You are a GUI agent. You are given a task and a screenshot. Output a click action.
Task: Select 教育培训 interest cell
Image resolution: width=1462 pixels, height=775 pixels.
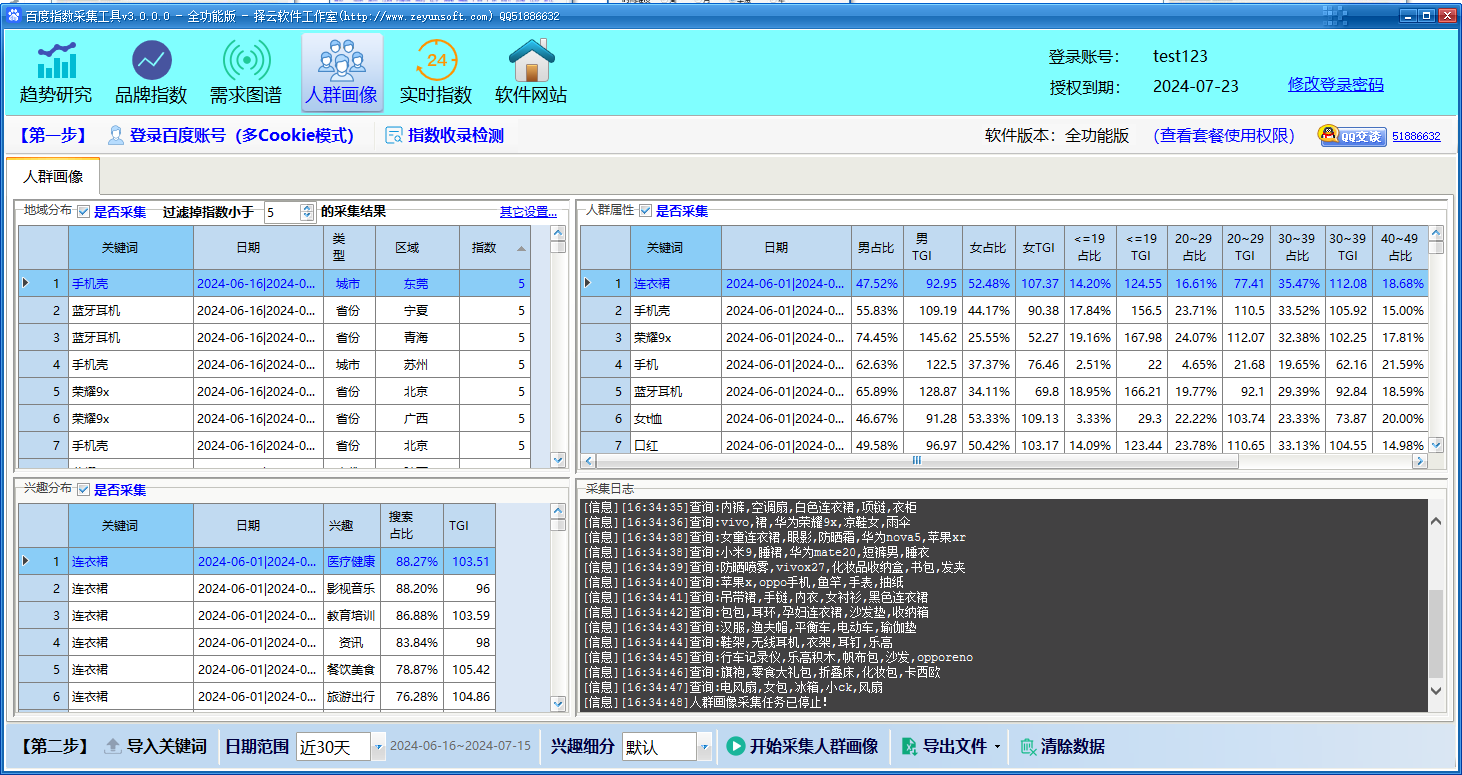[352, 616]
